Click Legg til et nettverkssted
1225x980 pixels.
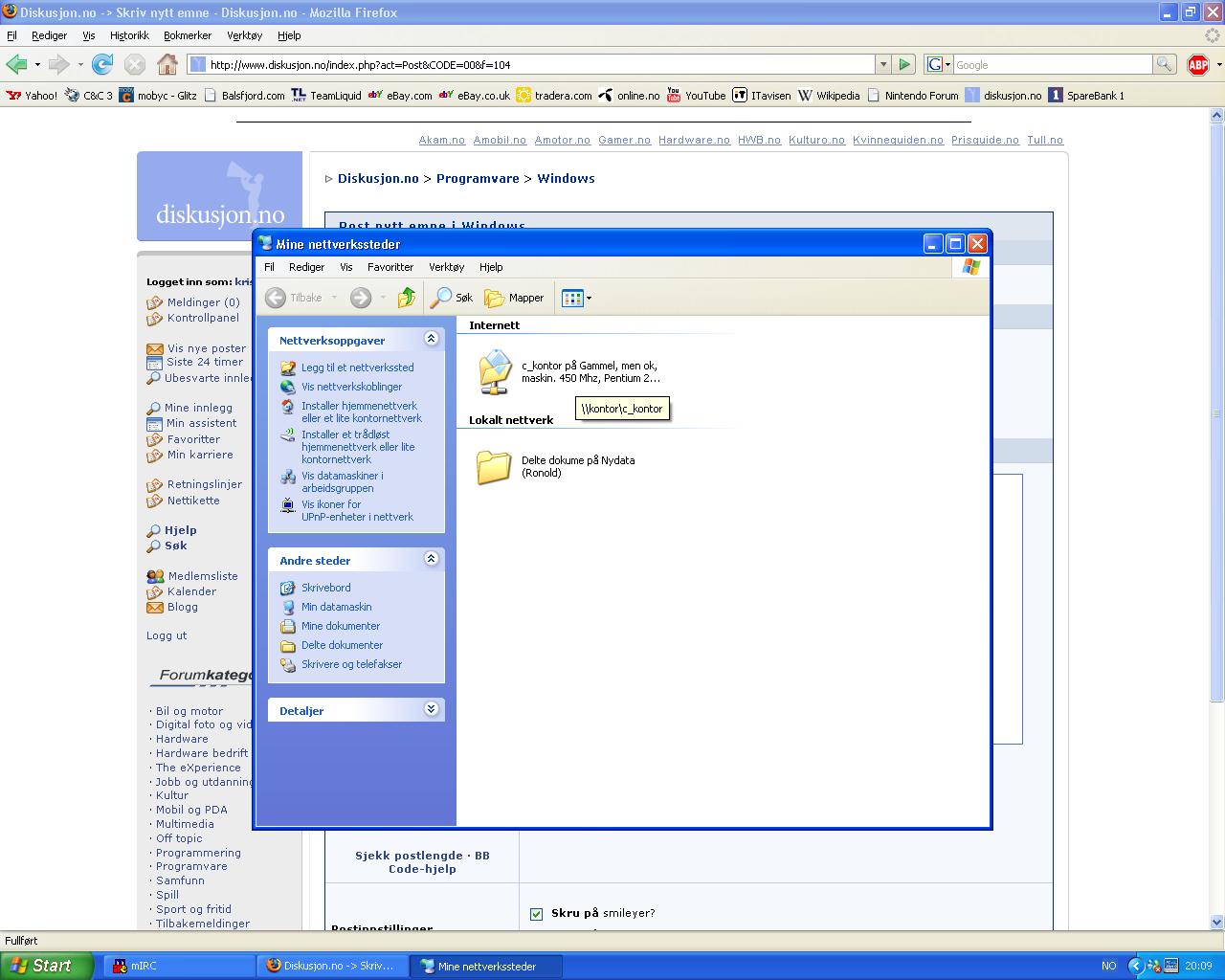(358, 367)
